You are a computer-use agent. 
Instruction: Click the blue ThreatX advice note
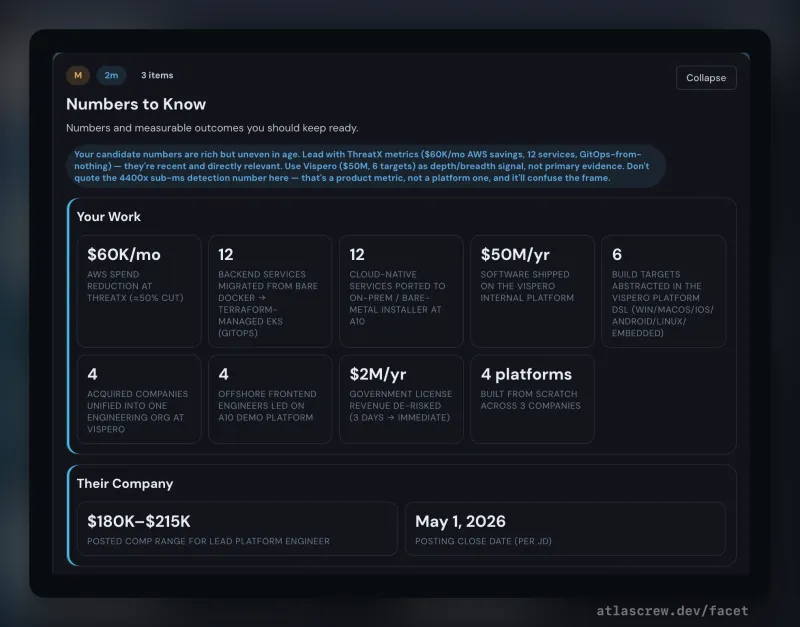coord(365,166)
